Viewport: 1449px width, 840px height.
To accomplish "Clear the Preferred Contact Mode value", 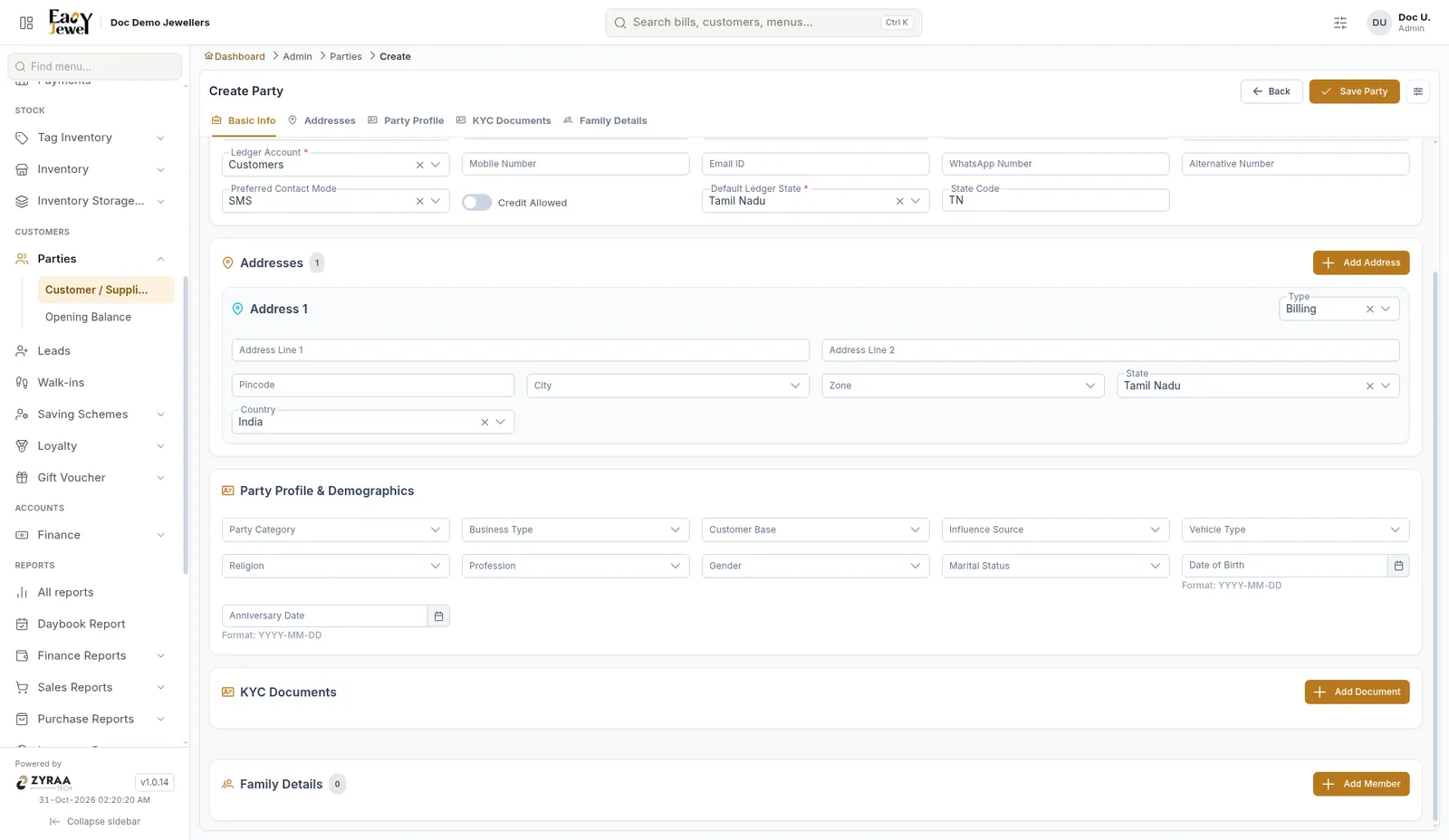I will tap(419, 201).
